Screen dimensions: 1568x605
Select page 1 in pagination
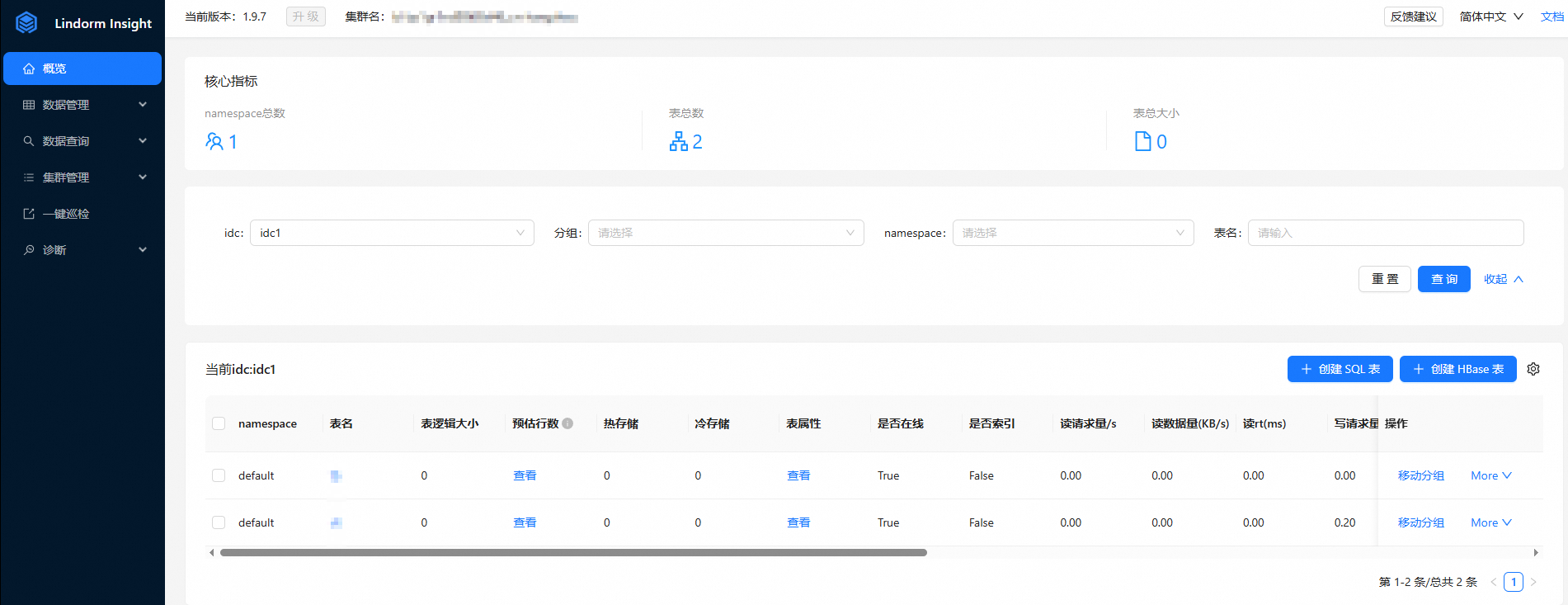point(1514,582)
